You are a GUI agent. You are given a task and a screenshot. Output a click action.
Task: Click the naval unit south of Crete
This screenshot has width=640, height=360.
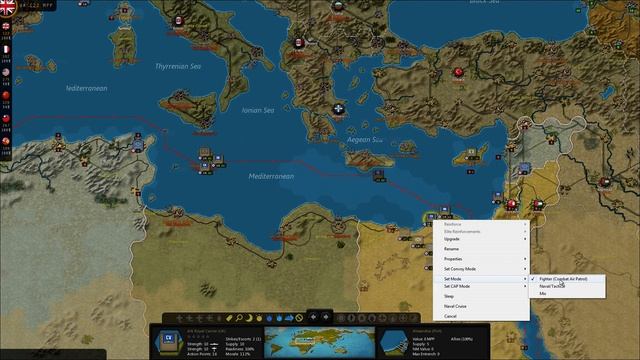pyautogui.click(x=379, y=176)
